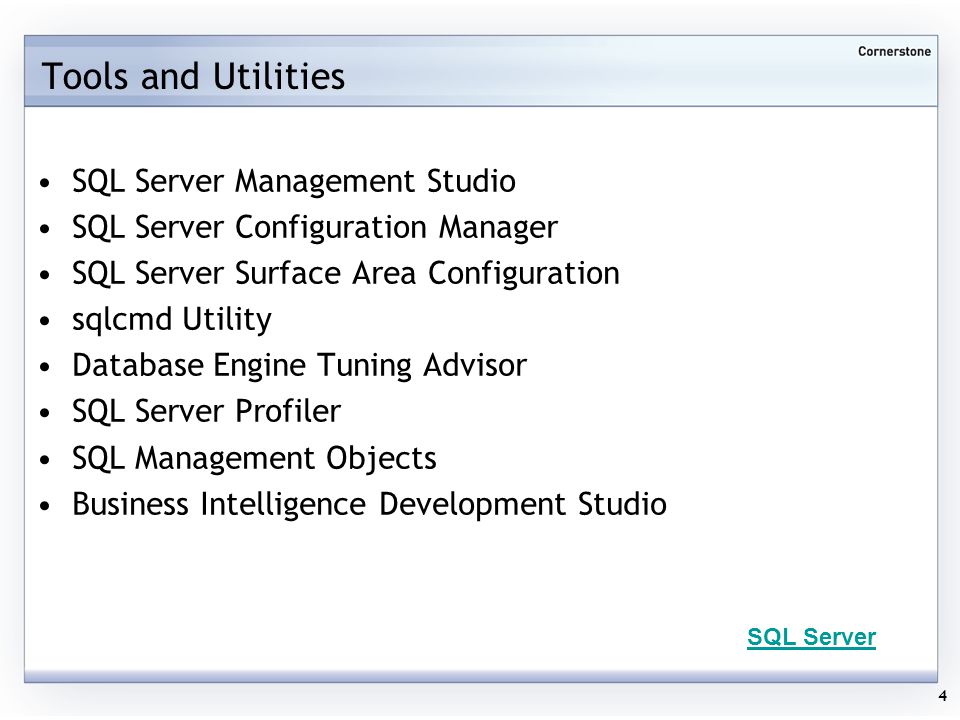Click the 'SQL Server Management Studio' bullet
The height and width of the screenshot is (720, 960).
(x=294, y=181)
